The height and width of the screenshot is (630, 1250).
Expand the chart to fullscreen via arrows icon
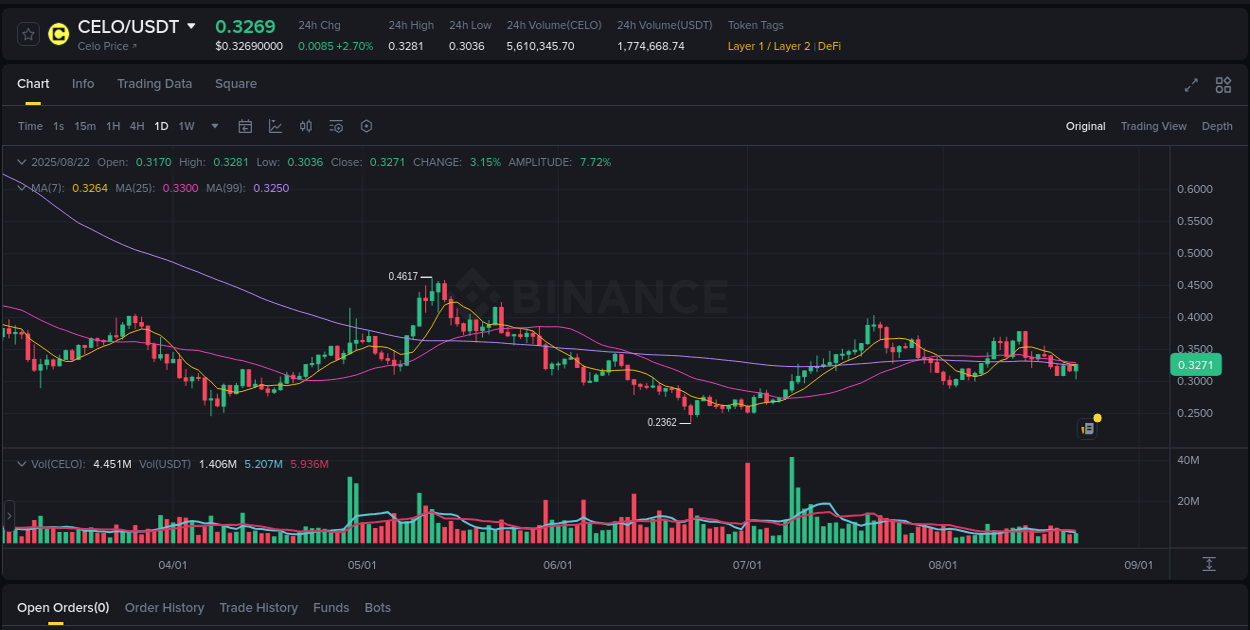point(1191,86)
